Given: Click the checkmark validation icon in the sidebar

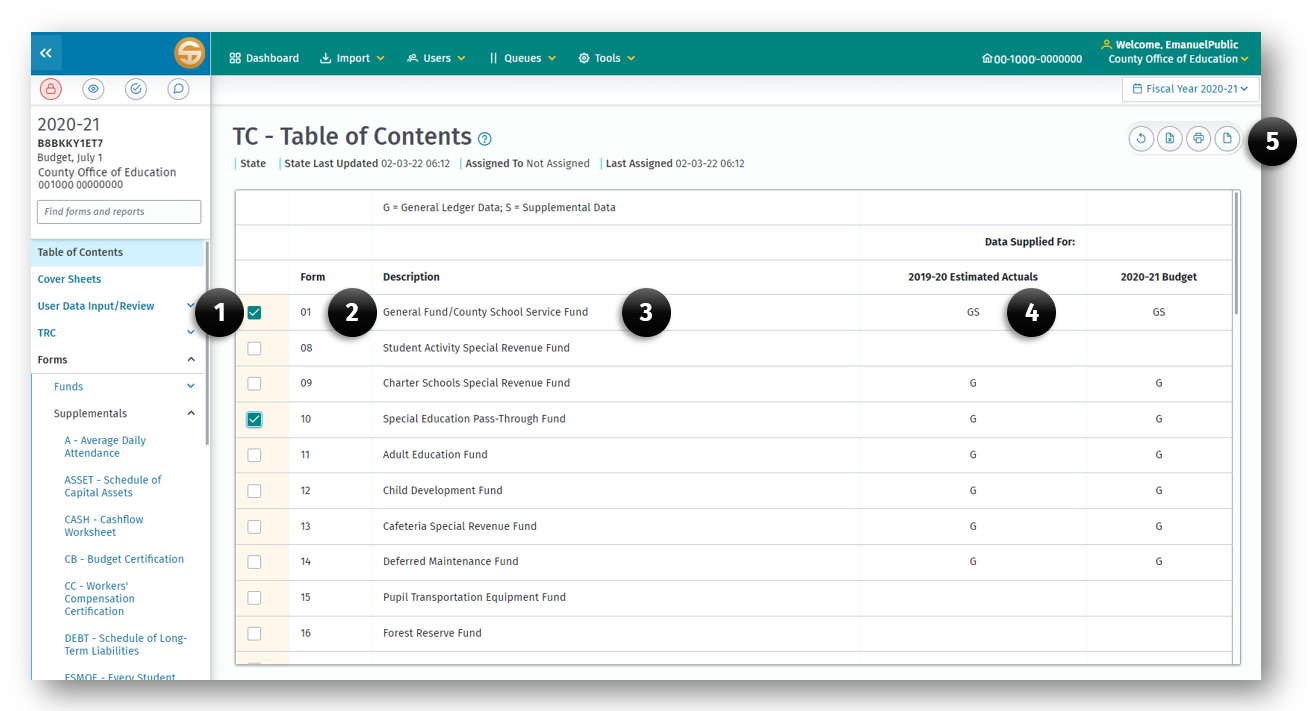Looking at the screenshot, I should tap(136, 88).
